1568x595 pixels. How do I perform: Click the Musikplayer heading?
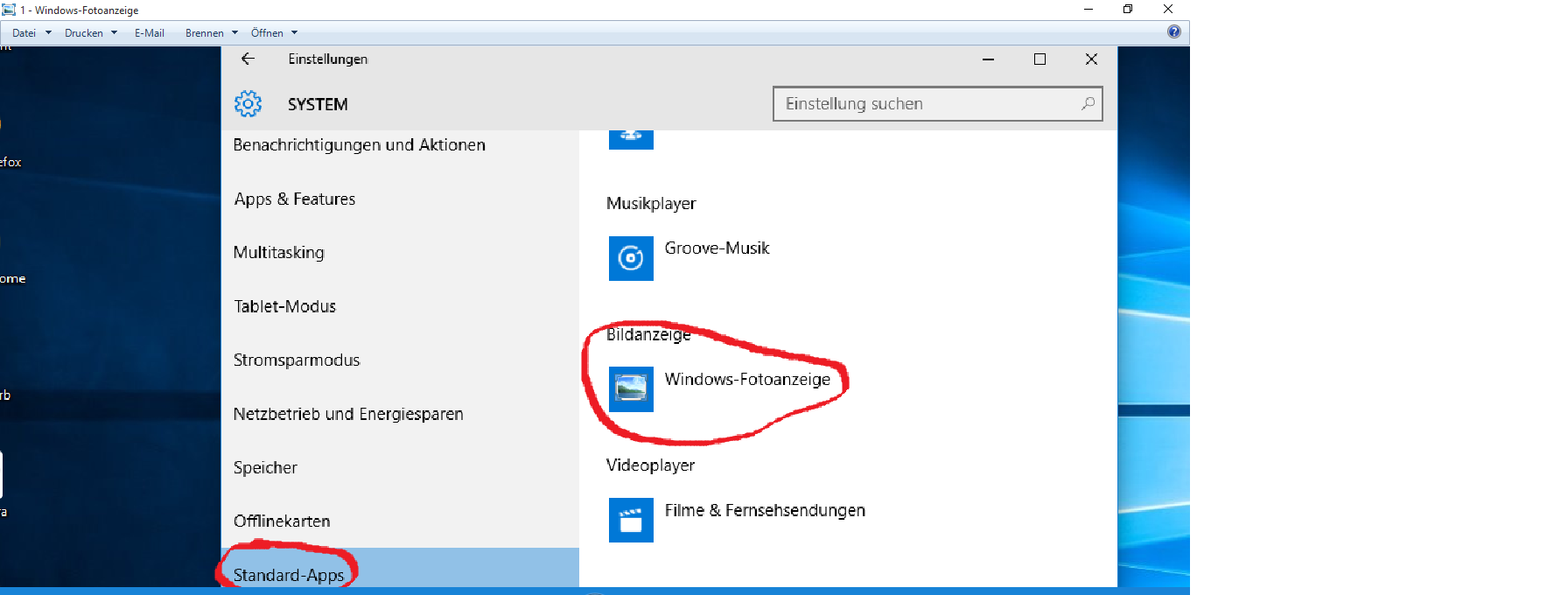point(651,204)
